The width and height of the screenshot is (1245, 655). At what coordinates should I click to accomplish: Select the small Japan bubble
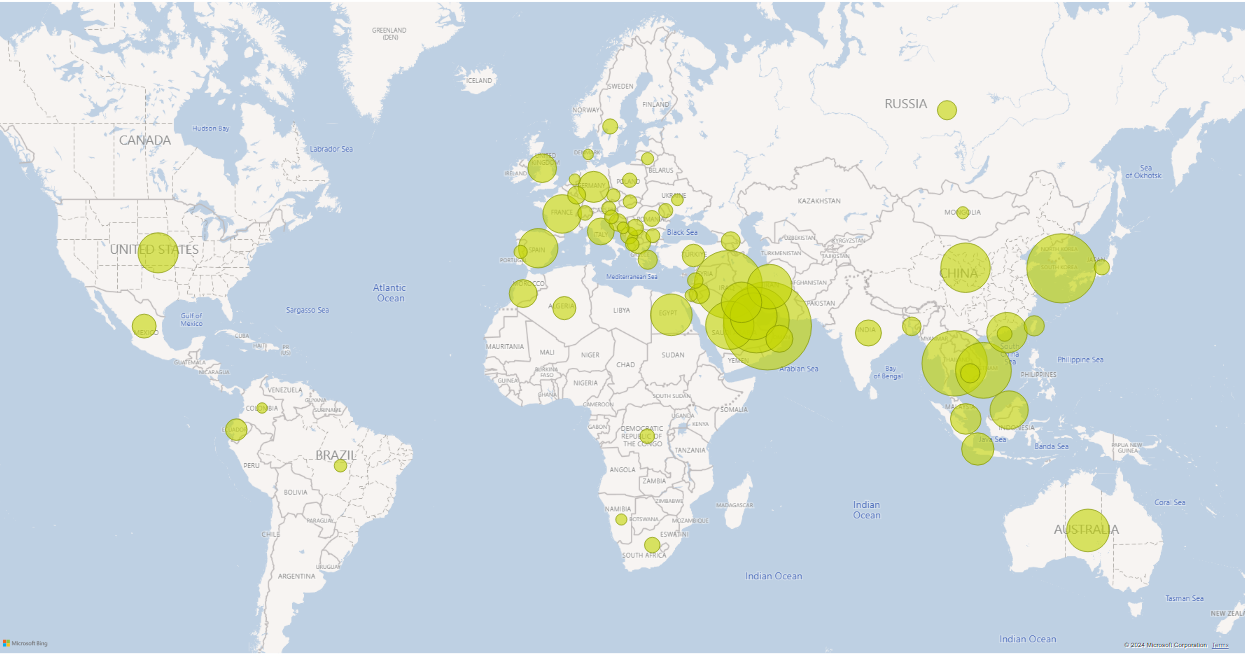(x=1102, y=267)
